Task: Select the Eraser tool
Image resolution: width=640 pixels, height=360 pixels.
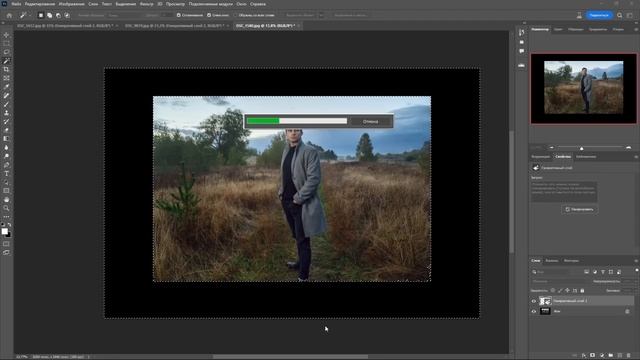Action: (6, 130)
